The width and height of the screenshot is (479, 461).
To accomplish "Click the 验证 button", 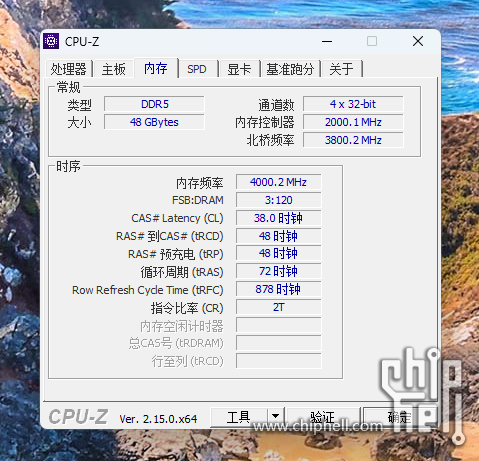I will pos(323,417).
